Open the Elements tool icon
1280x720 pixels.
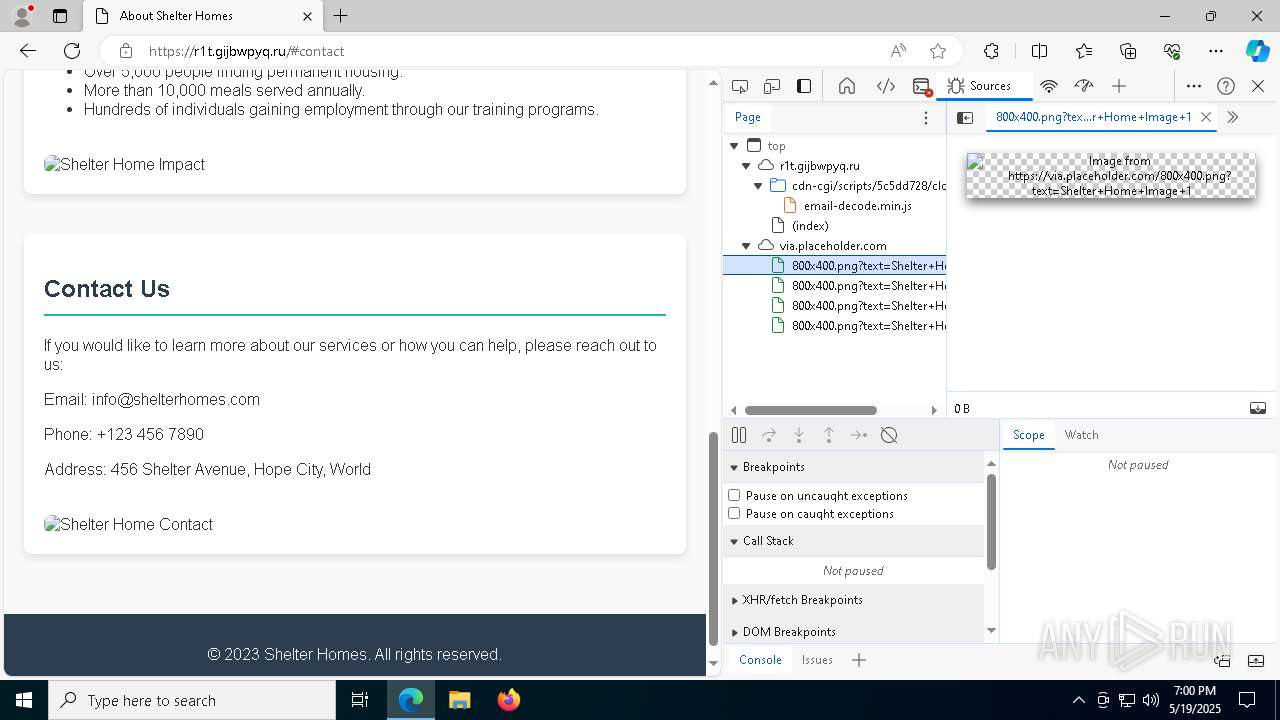click(886, 86)
